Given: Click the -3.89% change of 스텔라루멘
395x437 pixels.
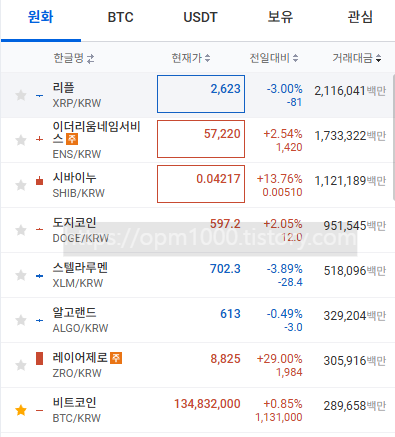Looking at the screenshot, I should tap(284, 269).
